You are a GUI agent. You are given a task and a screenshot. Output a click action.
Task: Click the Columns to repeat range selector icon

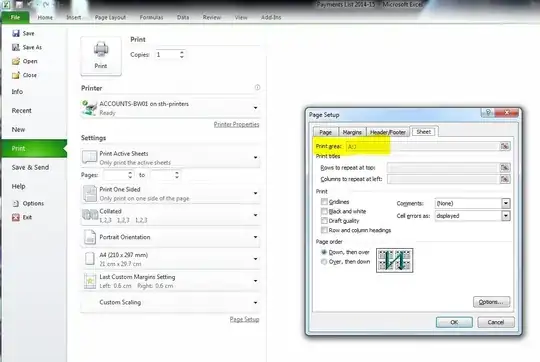505,179
